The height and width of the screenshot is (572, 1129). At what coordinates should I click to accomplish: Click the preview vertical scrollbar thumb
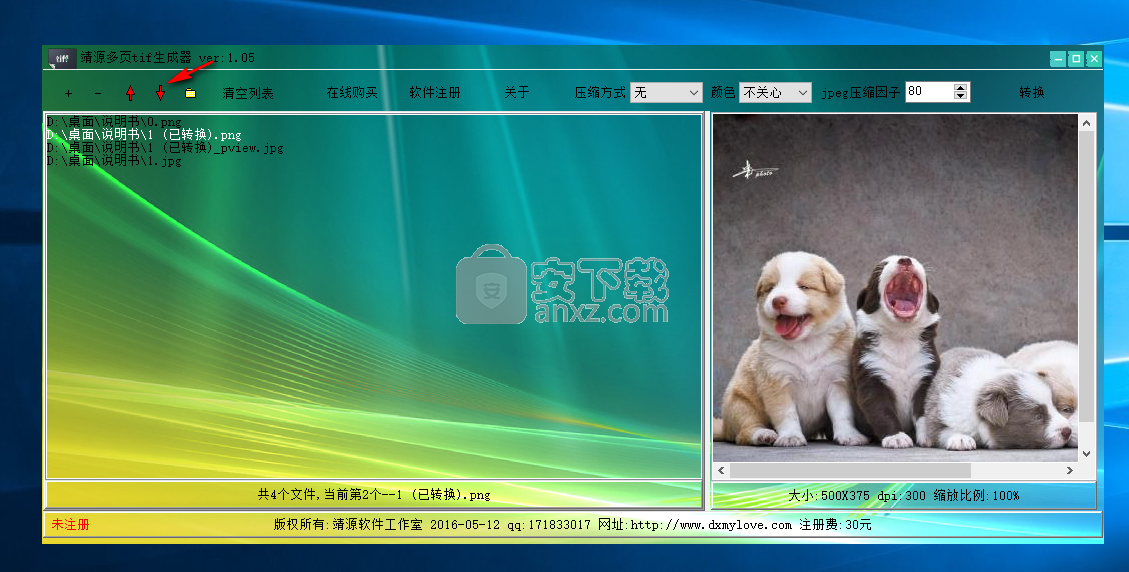(1087, 276)
